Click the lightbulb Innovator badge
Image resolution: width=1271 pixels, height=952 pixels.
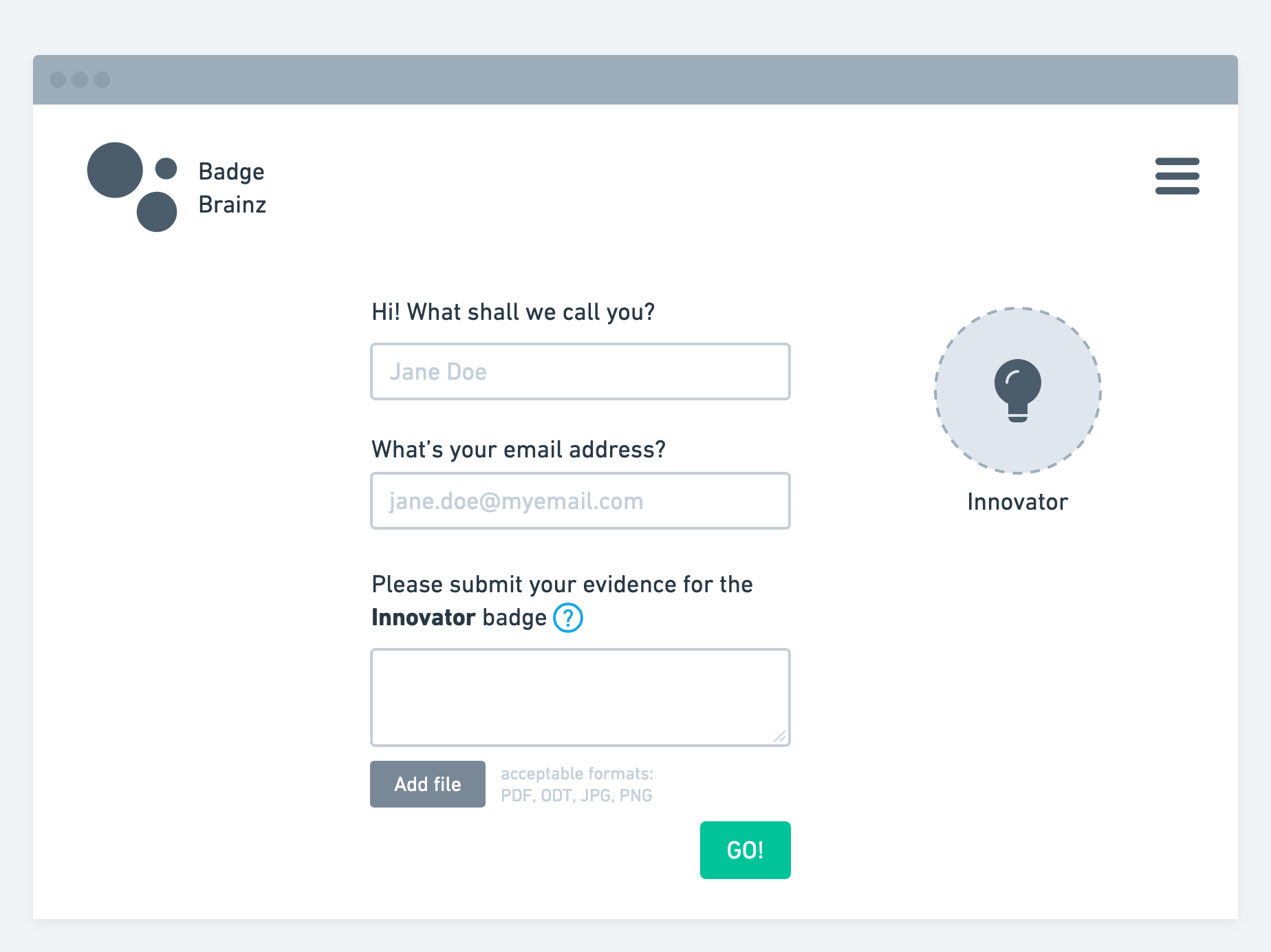1017,391
